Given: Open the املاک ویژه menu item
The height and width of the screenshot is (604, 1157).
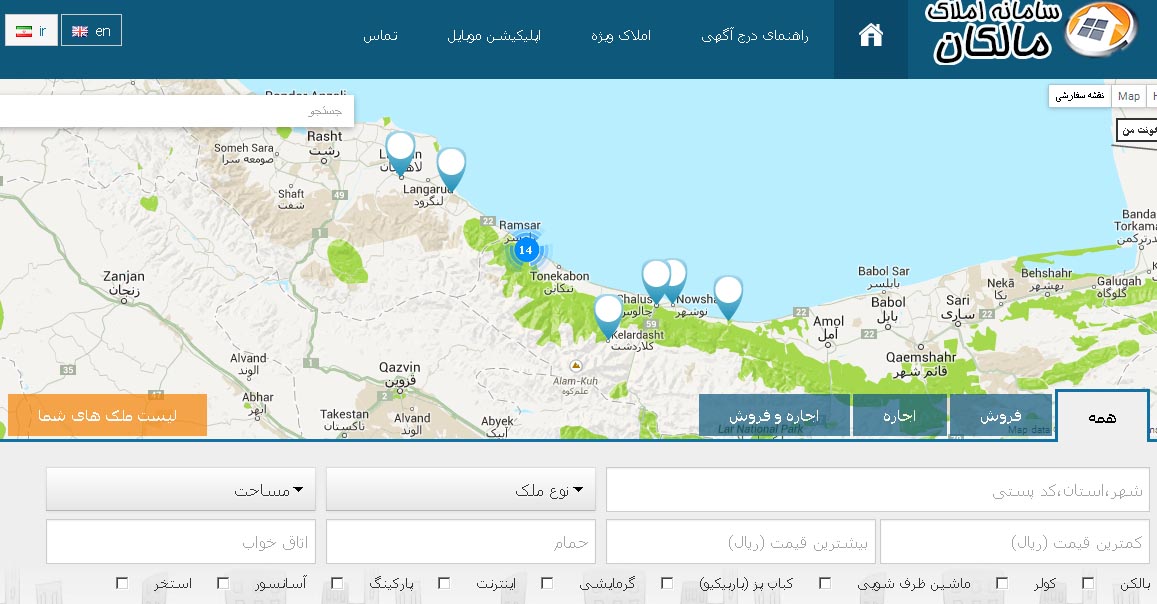Looking at the screenshot, I should point(621,35).
